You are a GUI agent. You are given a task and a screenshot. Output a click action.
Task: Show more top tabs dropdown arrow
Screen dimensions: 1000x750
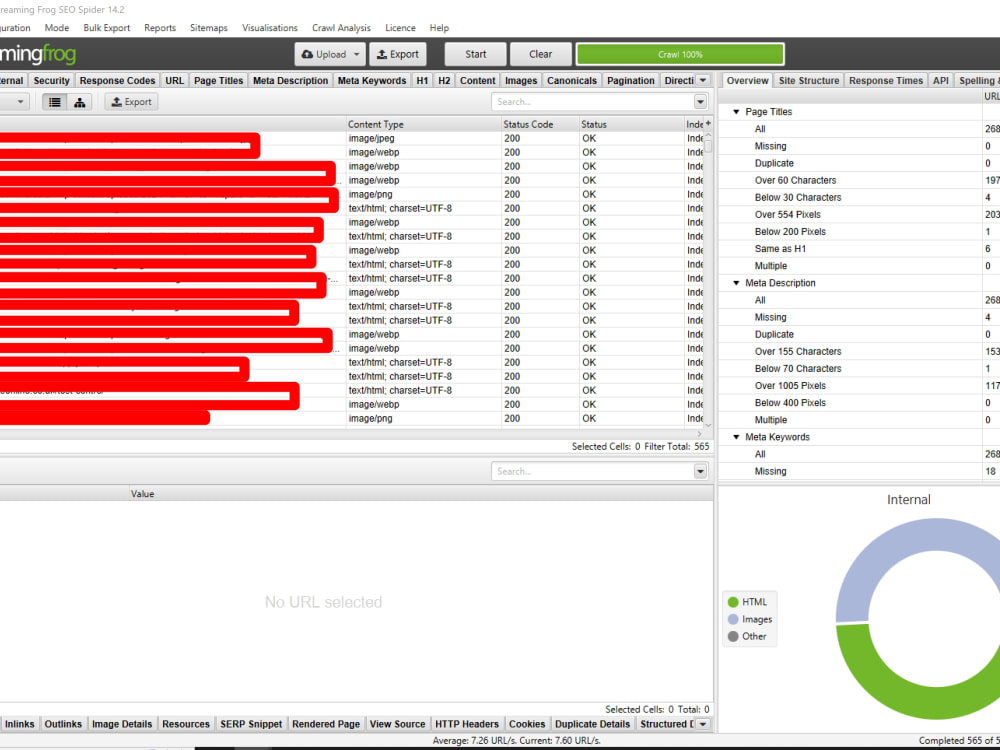(703, 80)
